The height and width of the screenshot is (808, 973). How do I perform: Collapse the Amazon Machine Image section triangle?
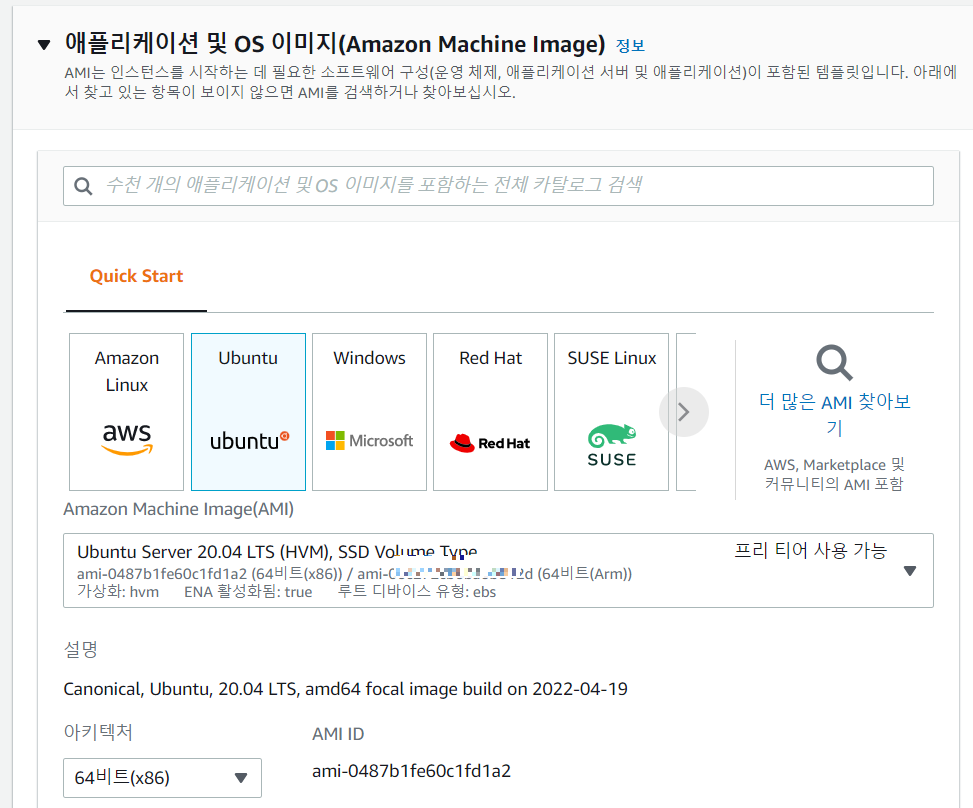click(43, 45)
